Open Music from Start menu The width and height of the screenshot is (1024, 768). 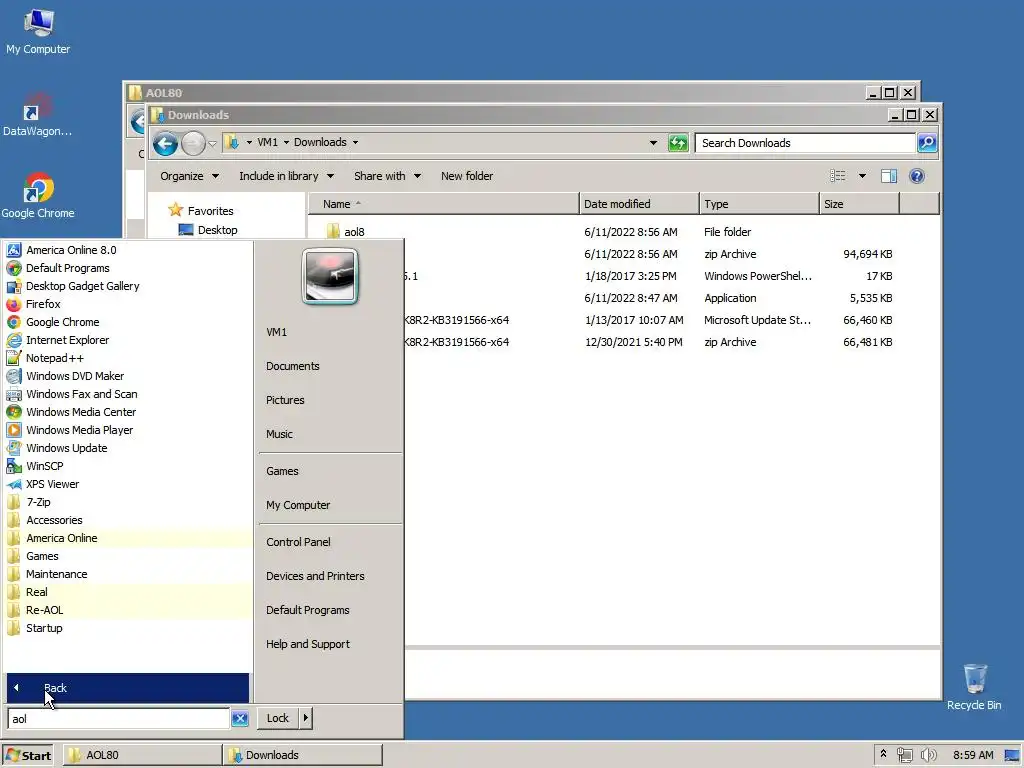point(279,434)
